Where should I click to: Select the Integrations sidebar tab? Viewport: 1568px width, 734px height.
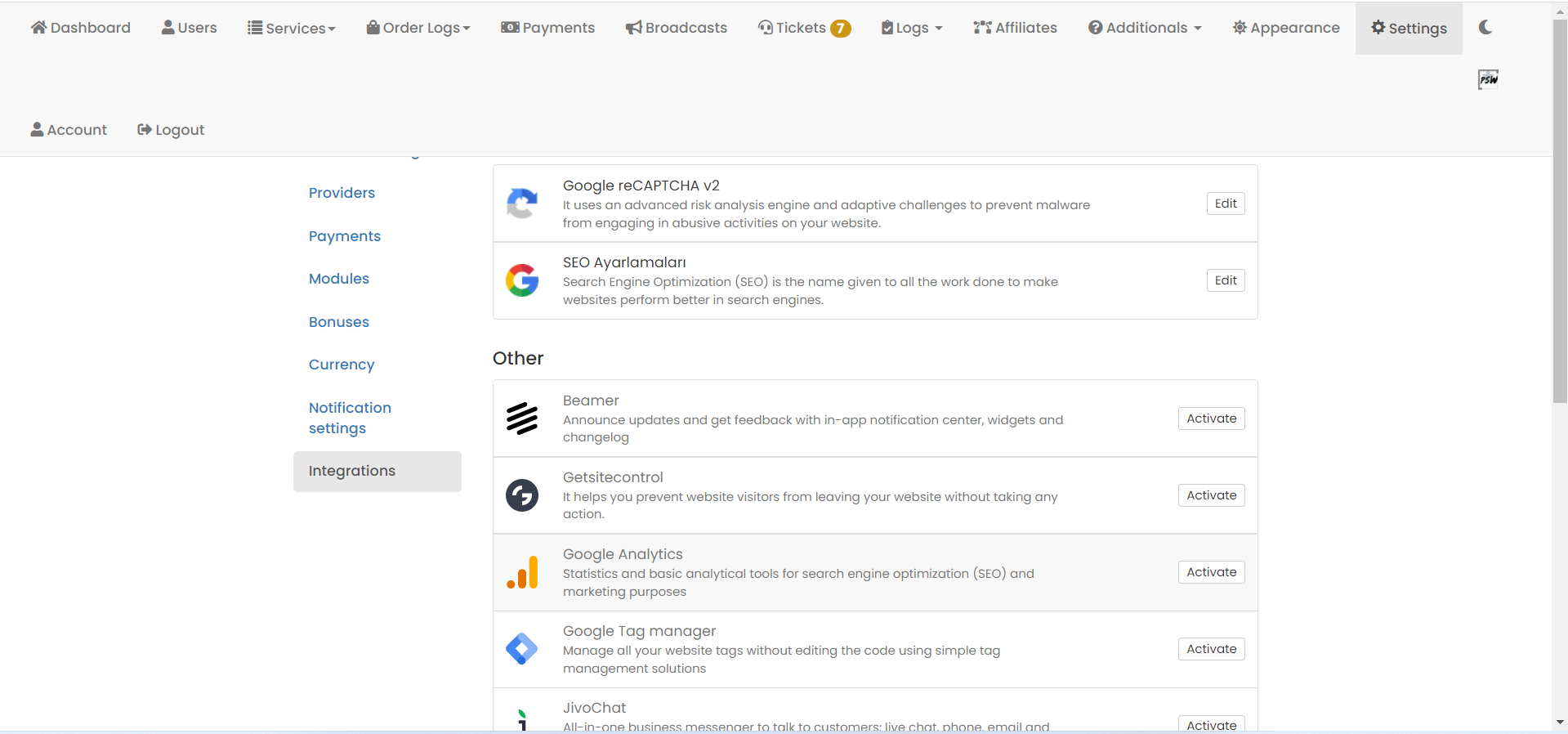click(377, 472)
